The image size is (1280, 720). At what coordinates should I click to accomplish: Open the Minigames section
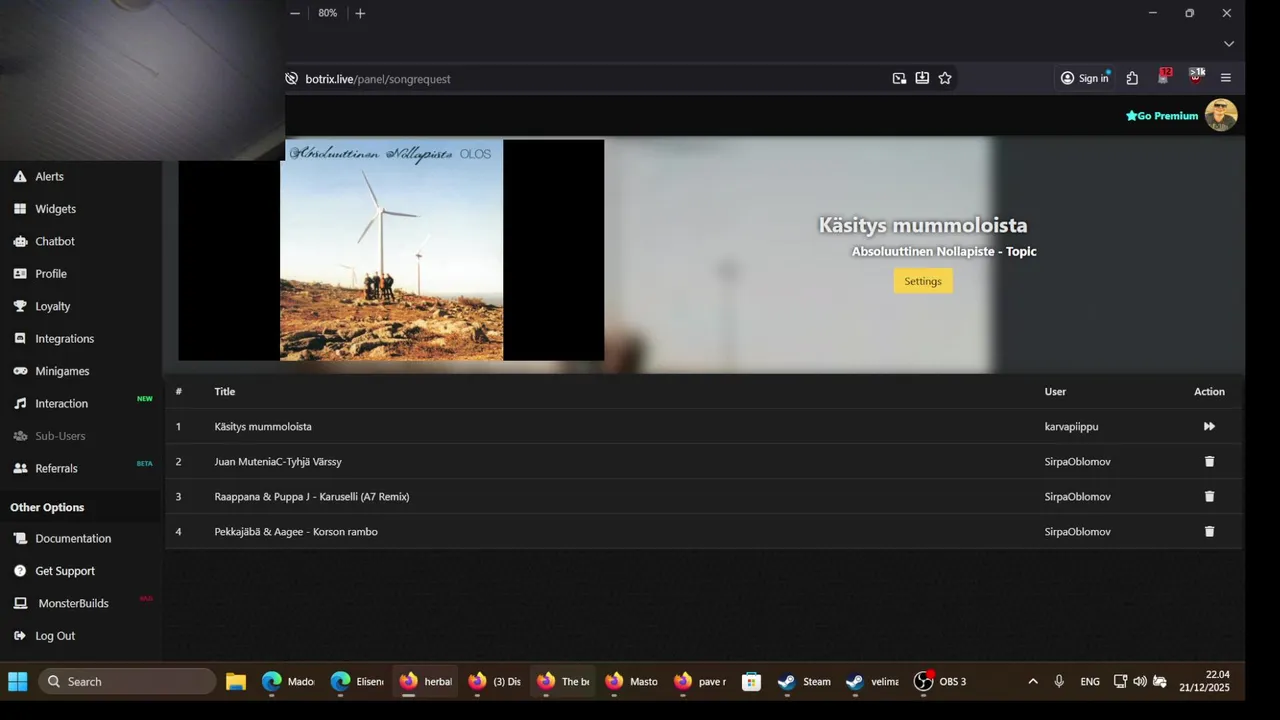pyautogui.click(x=62, y=371)
